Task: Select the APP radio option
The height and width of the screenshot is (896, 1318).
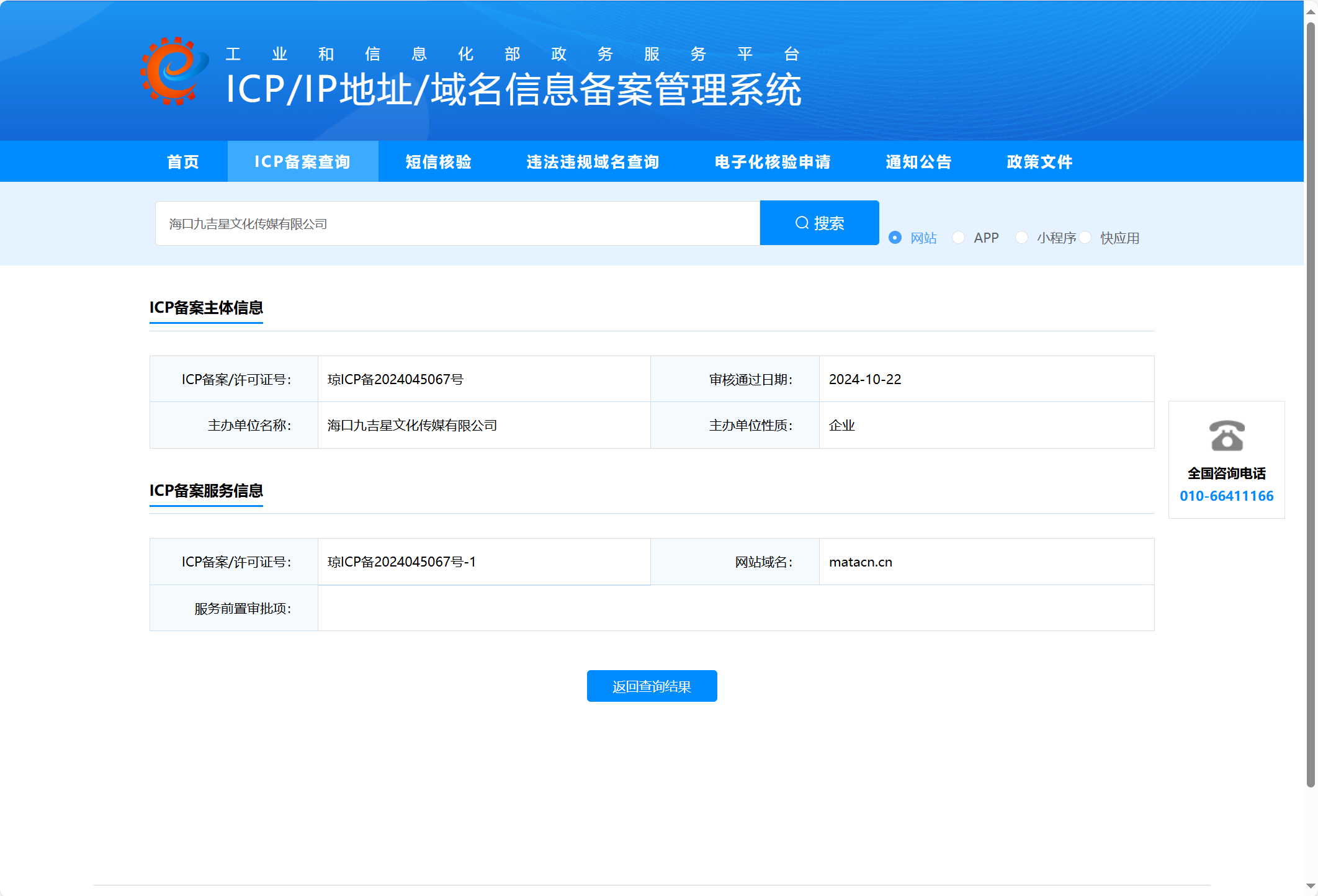Action: pyautogui.click(x=959, y=238)
